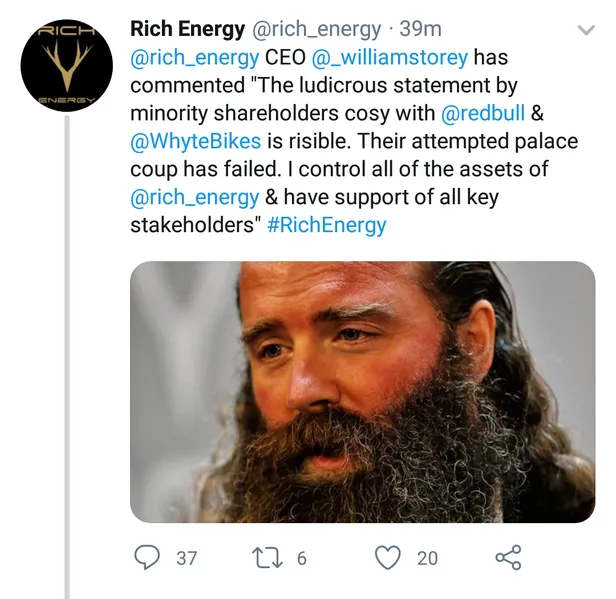Open the #RichEnergy hashtag
Screen dimensions: 616x599
click(326, 225)
